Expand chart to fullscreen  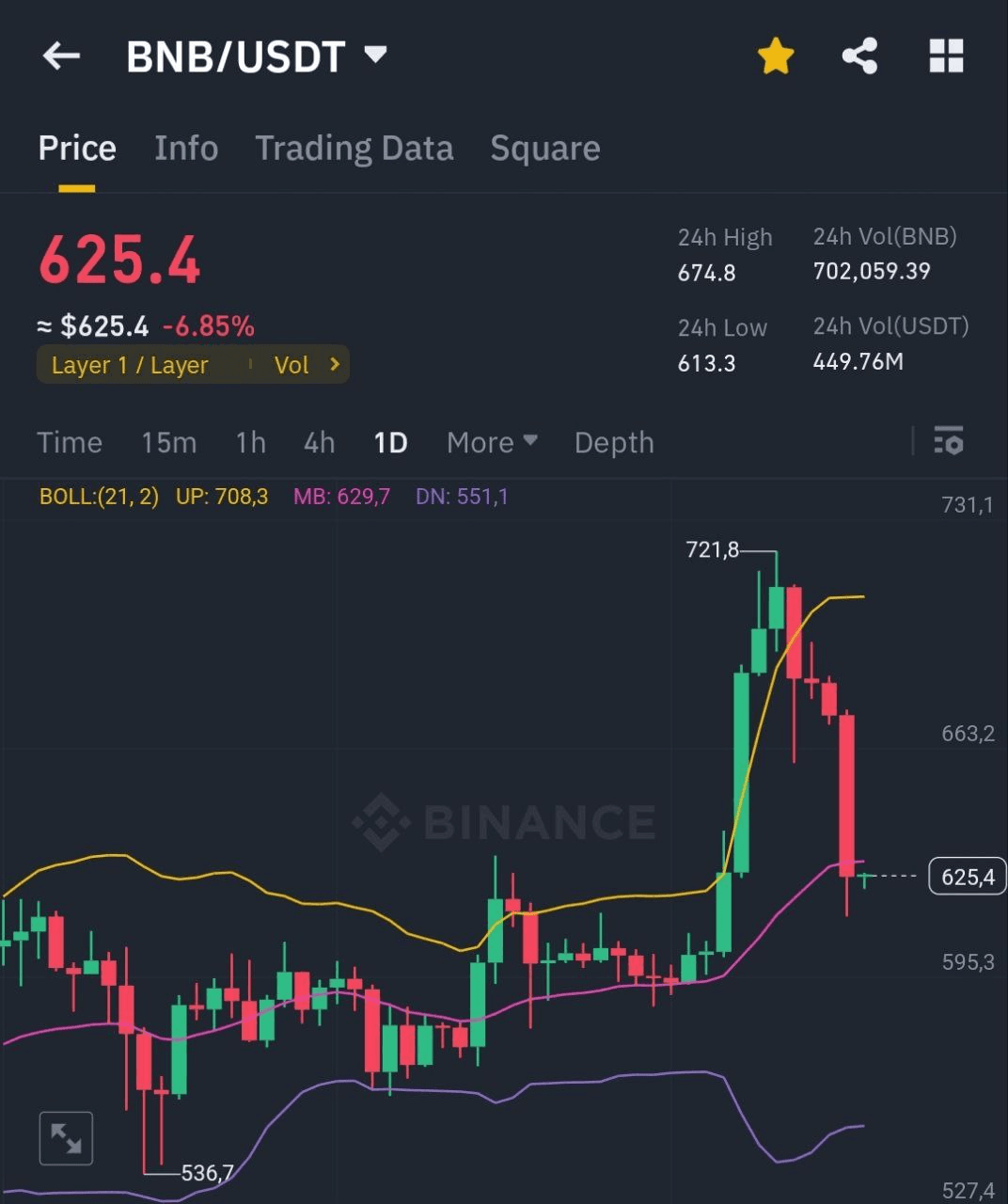tap(66, 1138)
